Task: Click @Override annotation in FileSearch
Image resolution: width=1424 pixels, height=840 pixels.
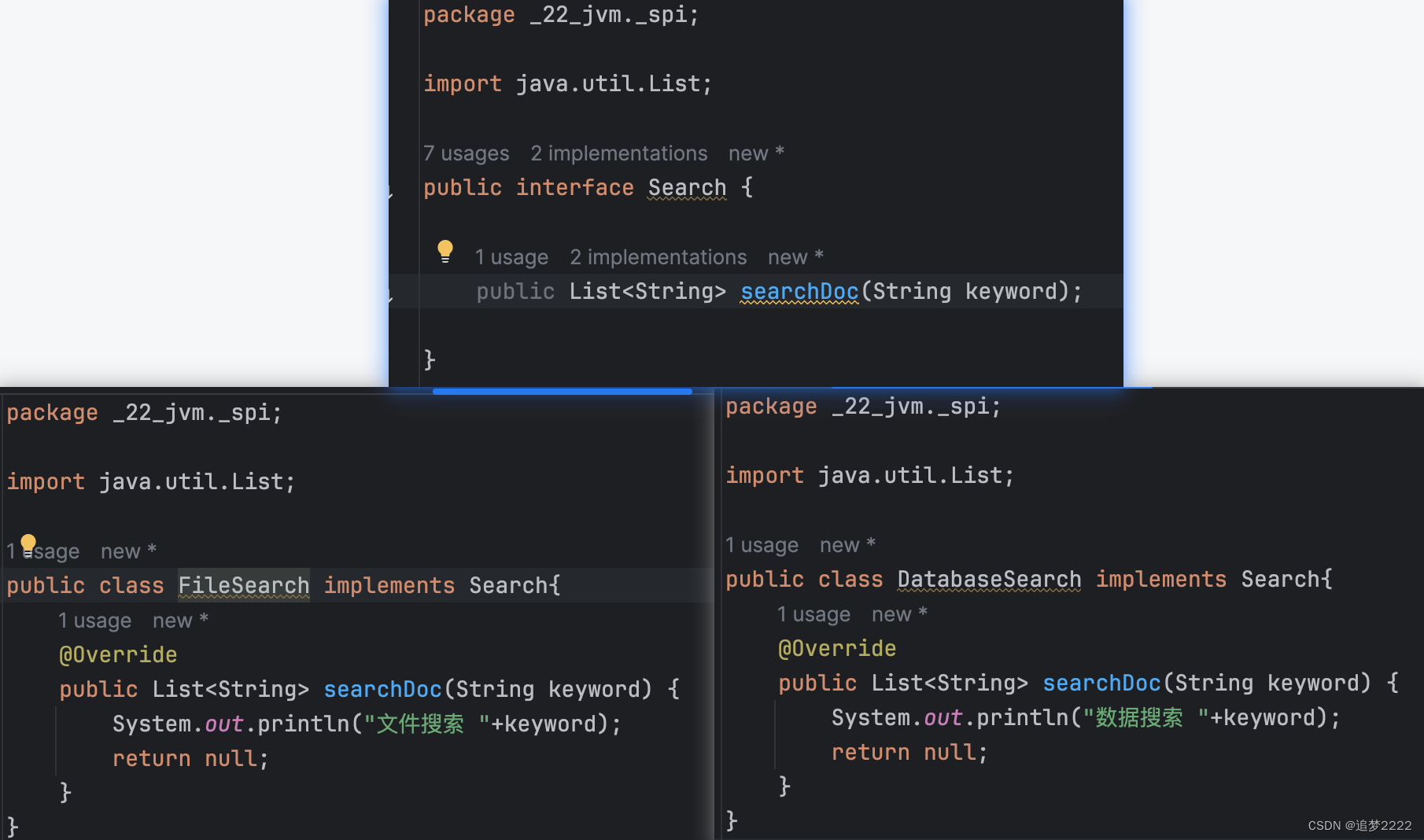Action: click(x=119, y=655)
